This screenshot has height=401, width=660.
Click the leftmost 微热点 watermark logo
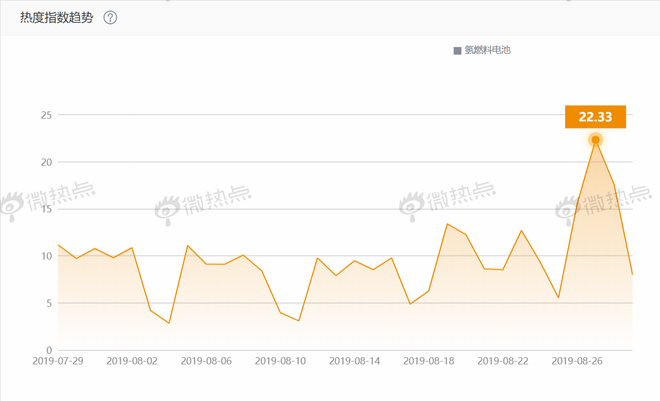coord(47,203)
